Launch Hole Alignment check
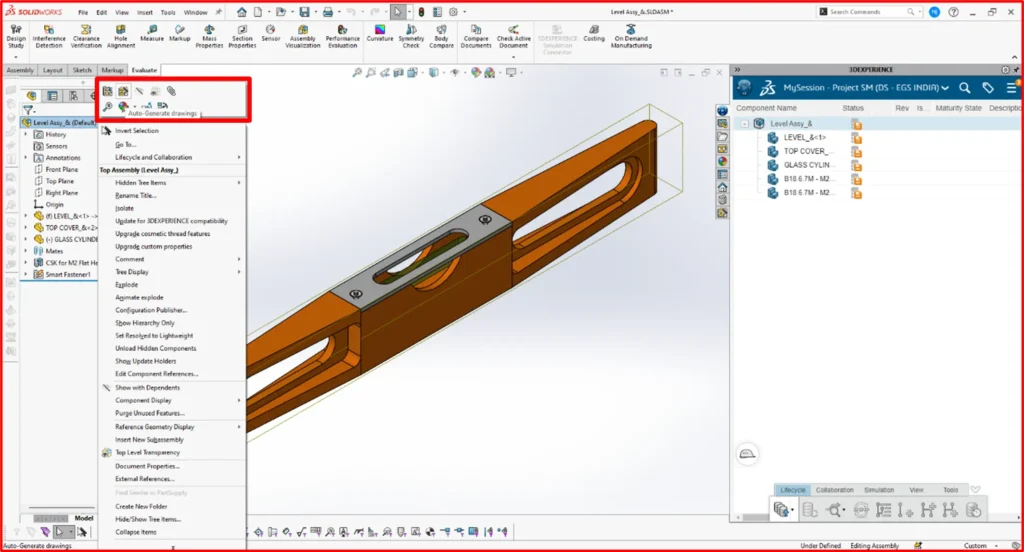This screenshot has height=552, width=1024. [121, 37]
